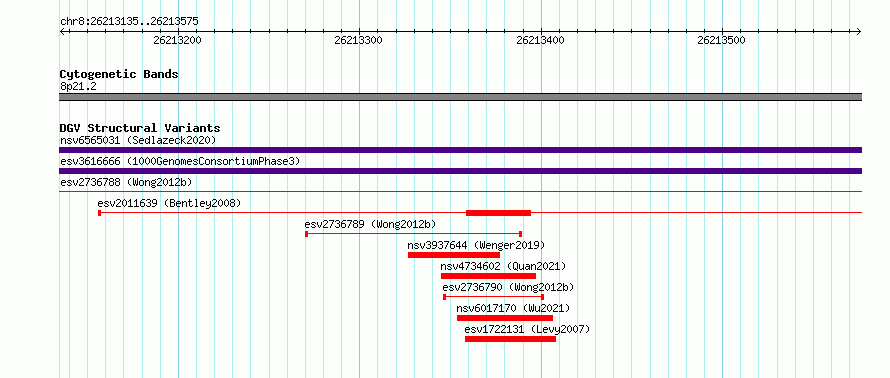Select the nsv4734602 red variant bar

pos(488,276)
